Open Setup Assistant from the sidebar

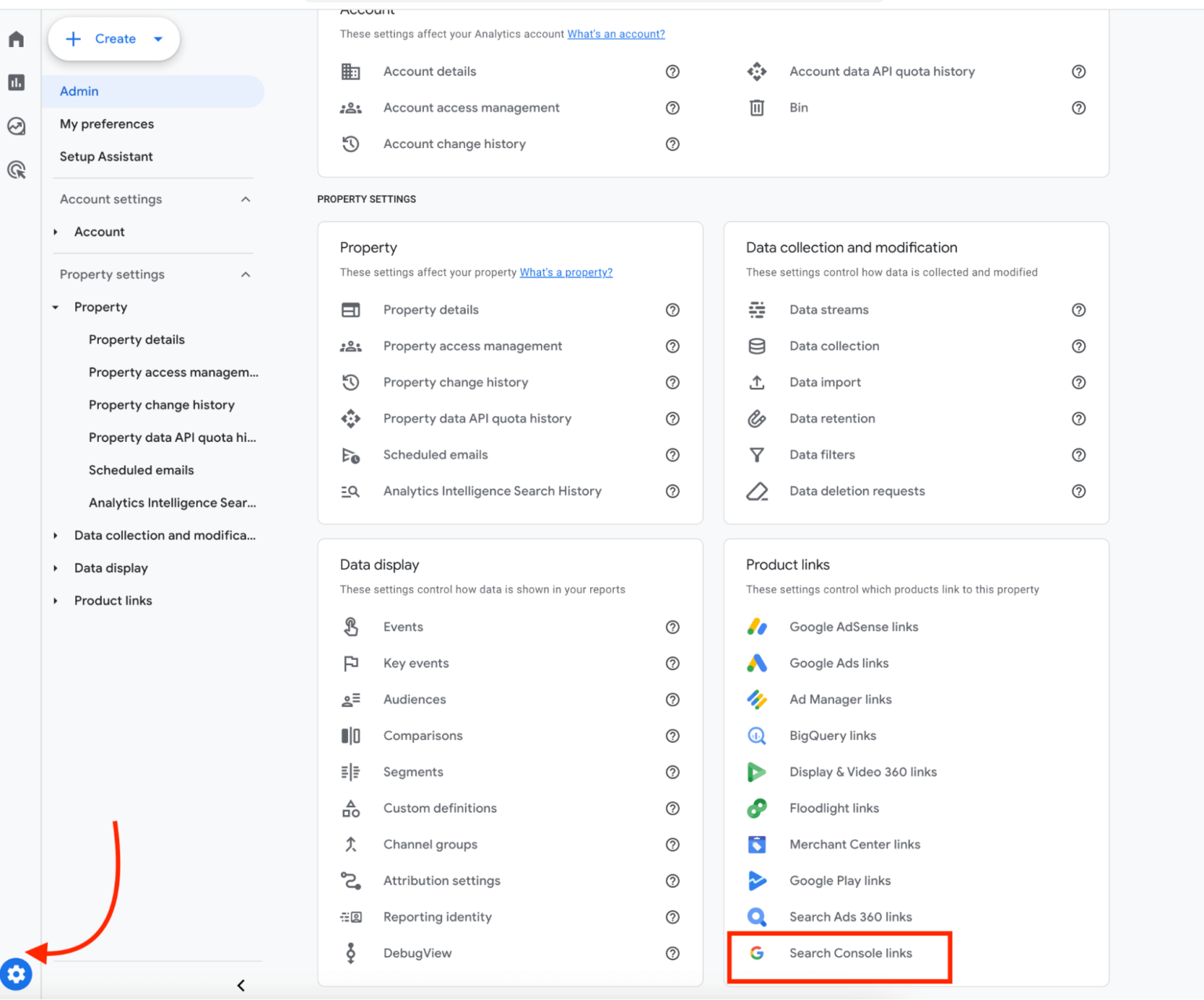point(106,157)
